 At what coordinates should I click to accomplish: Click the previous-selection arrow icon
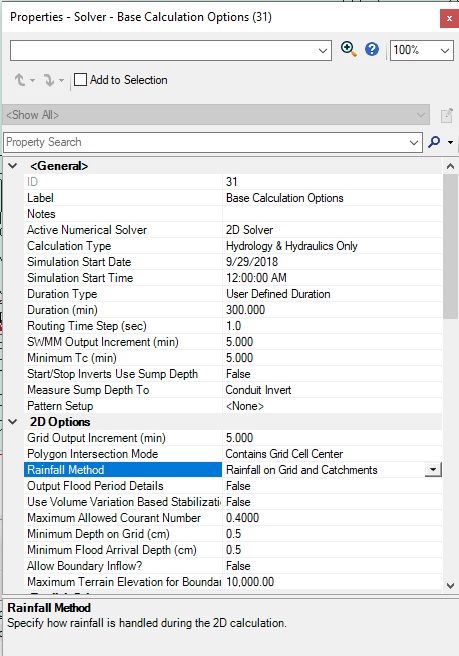(20, 80)
